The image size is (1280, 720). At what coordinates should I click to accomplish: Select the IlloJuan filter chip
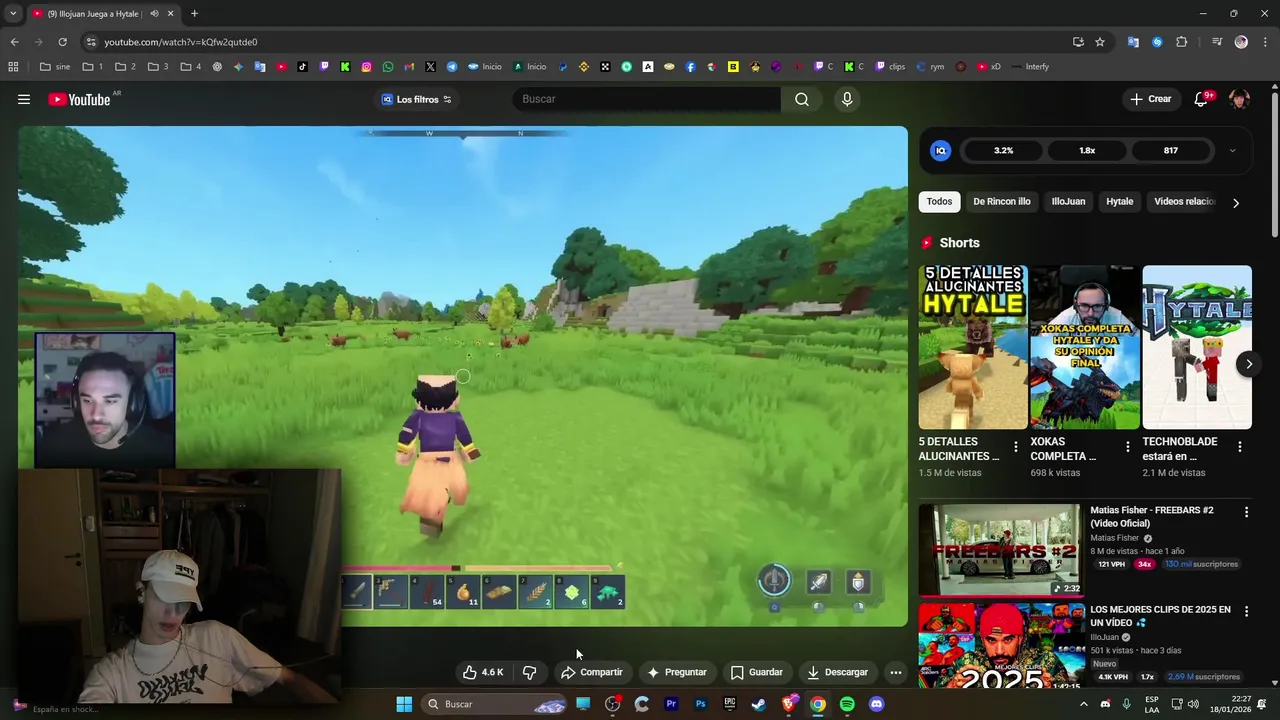[1068, 202]
